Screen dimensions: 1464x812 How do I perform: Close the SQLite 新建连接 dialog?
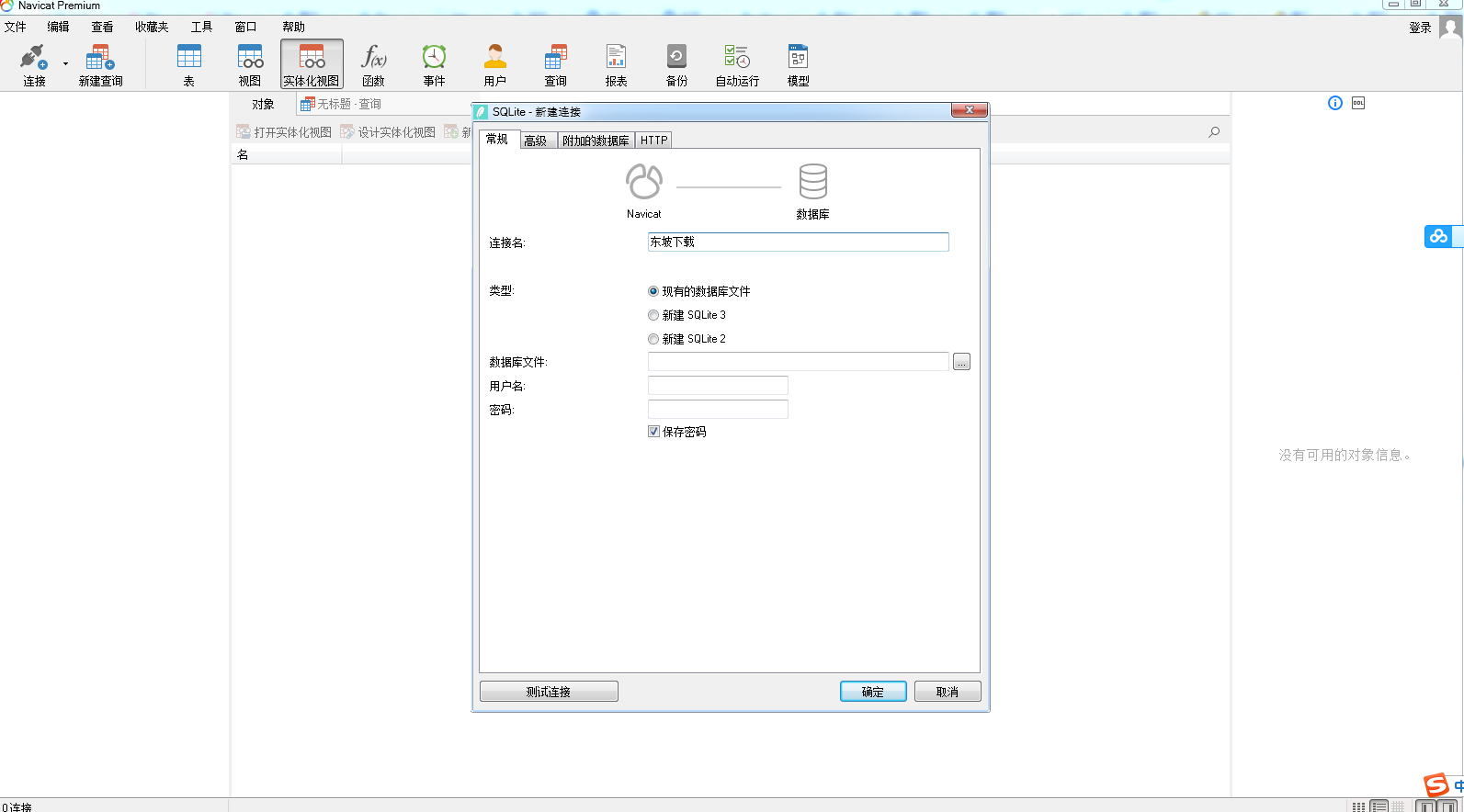(x=970, y=110)
